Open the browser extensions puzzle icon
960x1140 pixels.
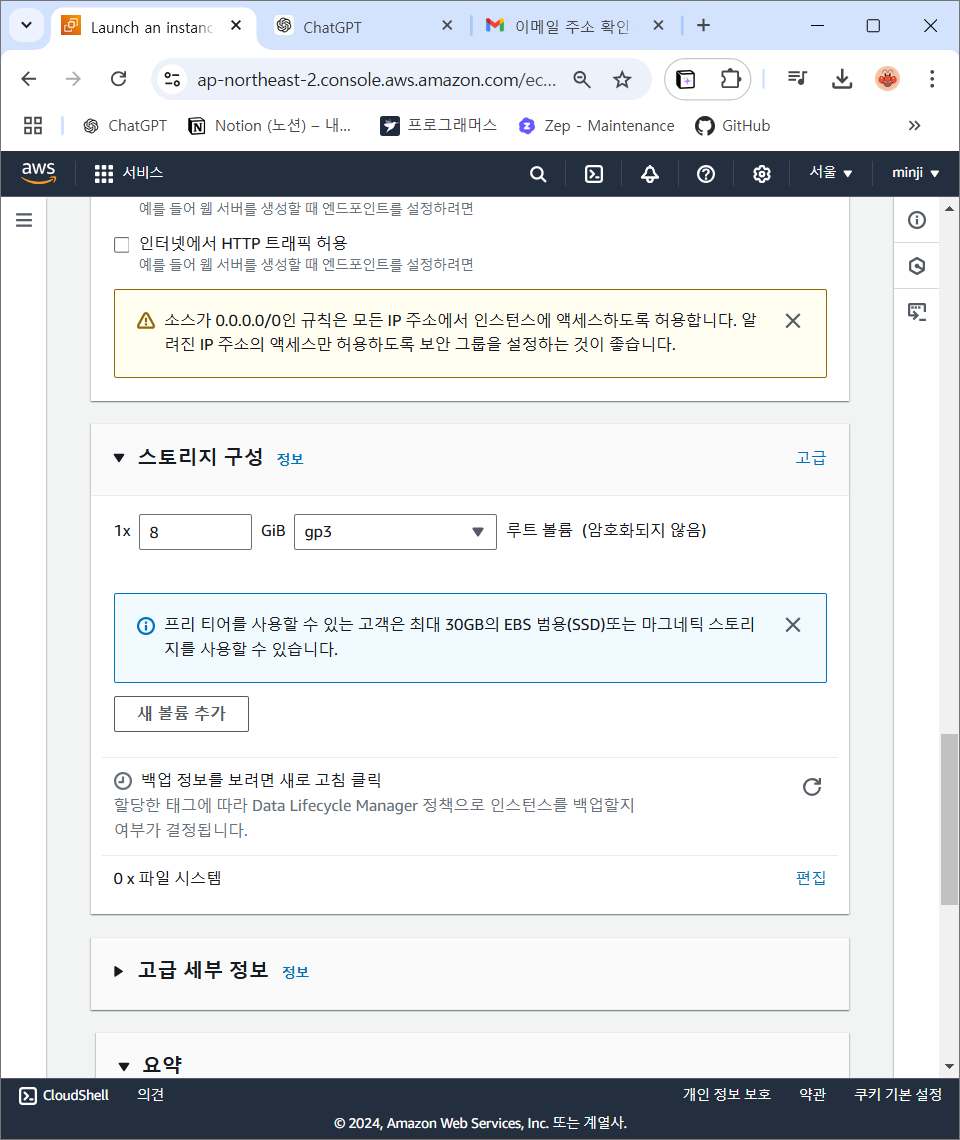(x=729, y=79)
